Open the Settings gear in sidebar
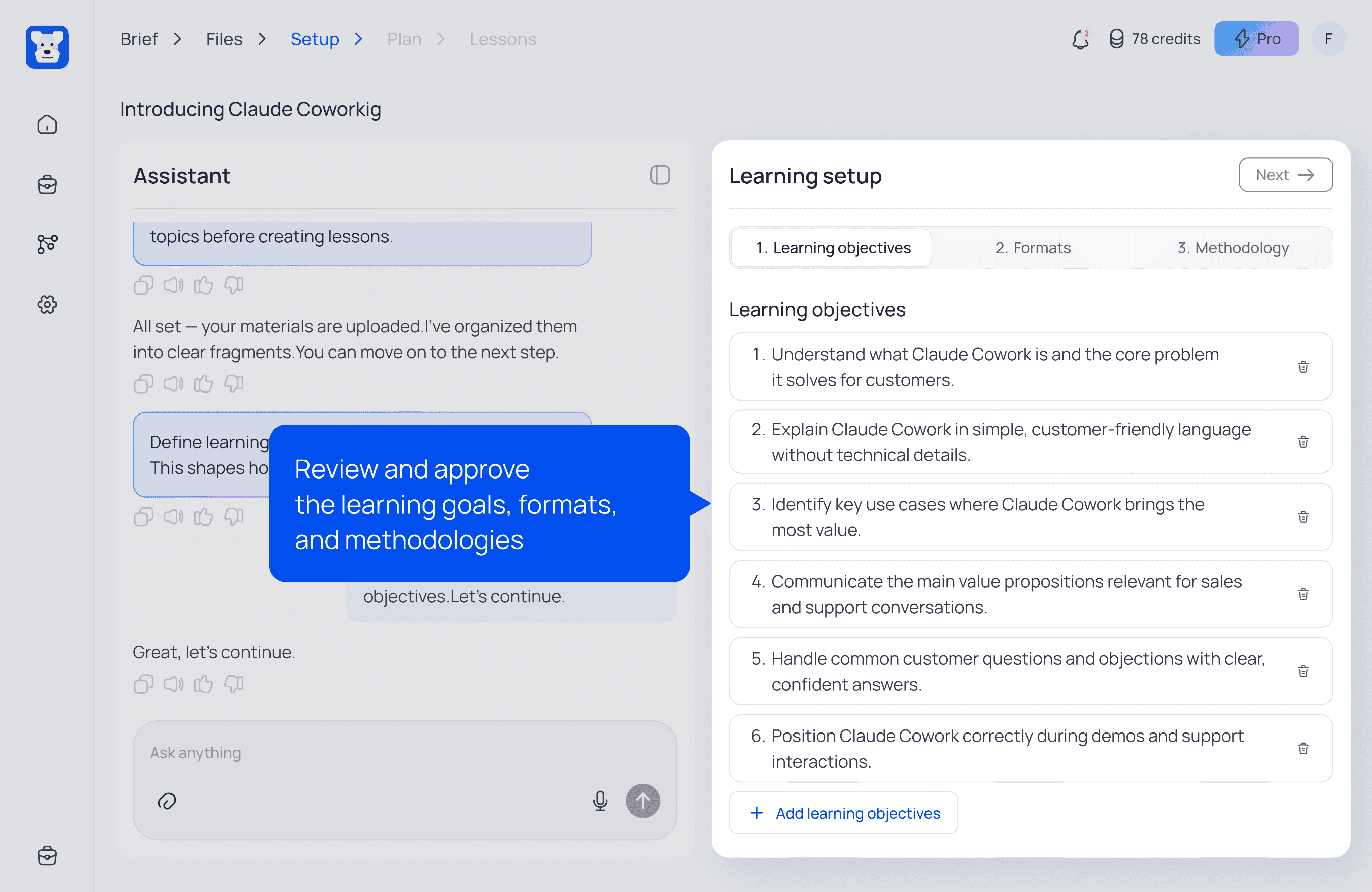The height and width of the screenshot is (892, 1372). pyautogui.click(x=47, y=304)
